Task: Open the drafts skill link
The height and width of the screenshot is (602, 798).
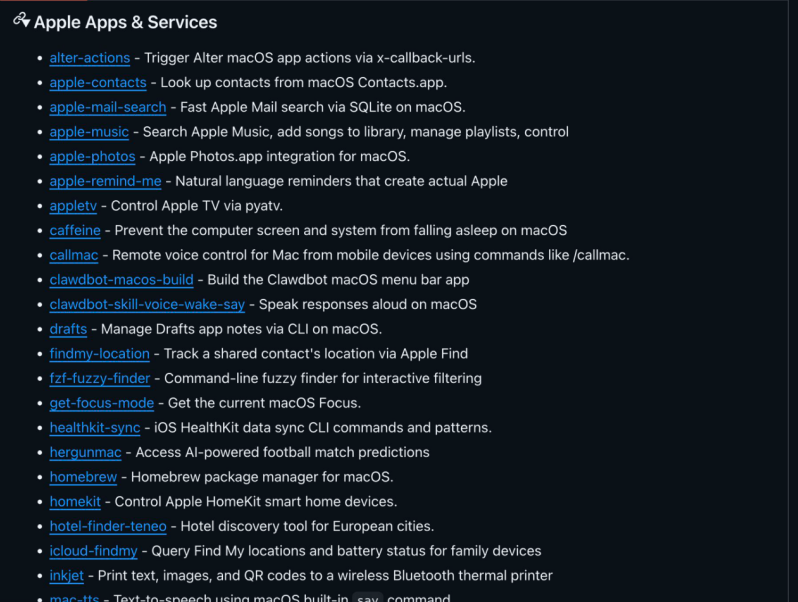Action: point(68,329)
